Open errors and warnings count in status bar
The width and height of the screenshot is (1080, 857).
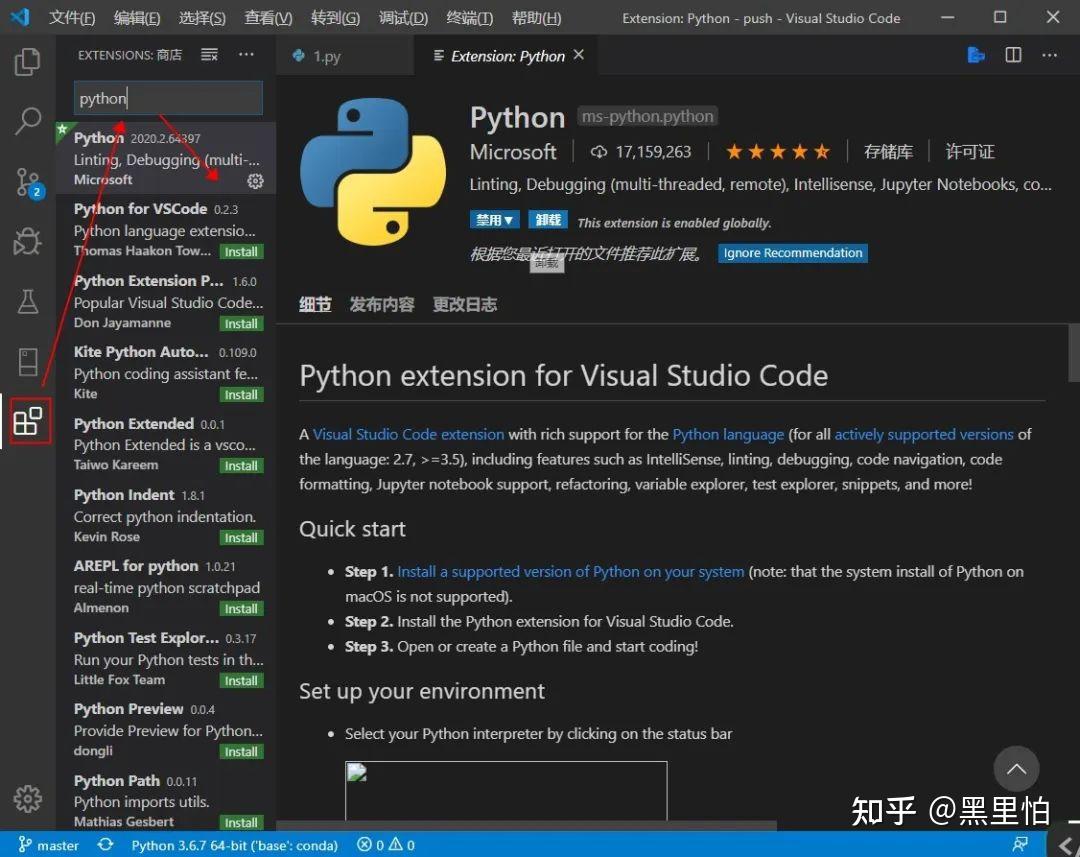(386, 845)
